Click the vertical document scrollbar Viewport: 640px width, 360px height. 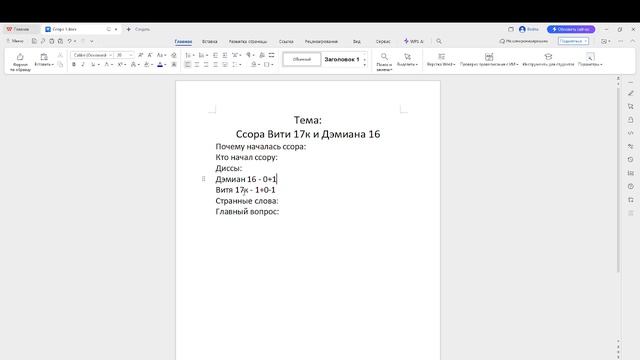[x=618, y=180]
